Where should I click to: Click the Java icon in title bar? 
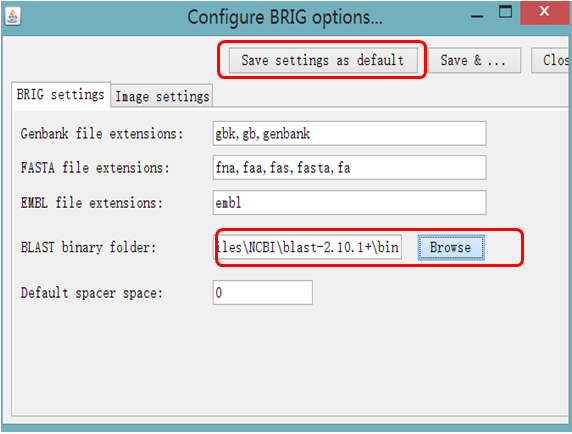[x=13, y=16]
